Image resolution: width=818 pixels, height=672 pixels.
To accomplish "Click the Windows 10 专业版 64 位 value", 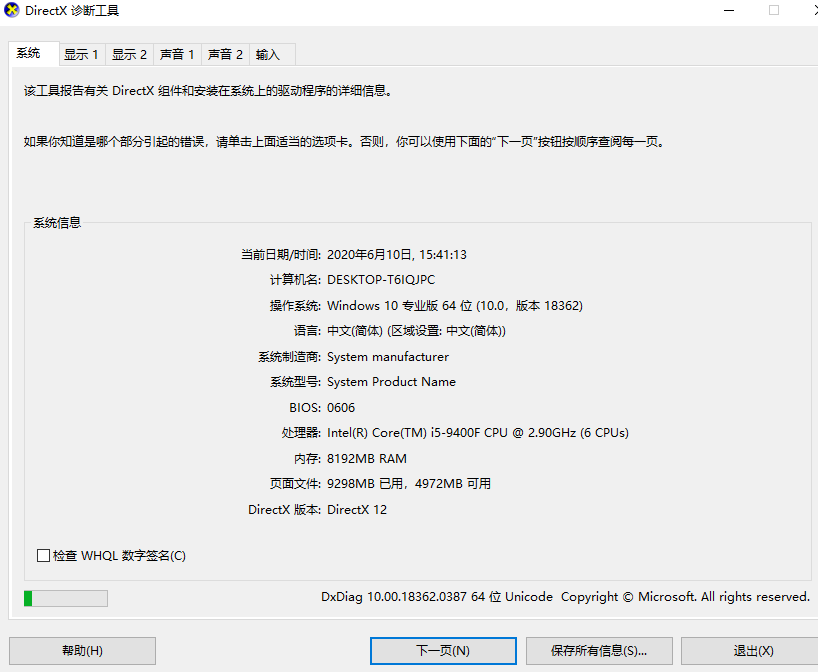I will [x=454, y=305].
